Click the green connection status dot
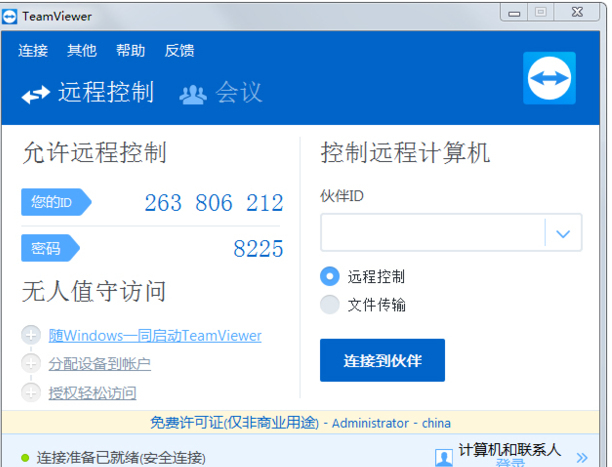 click(25, 458)
